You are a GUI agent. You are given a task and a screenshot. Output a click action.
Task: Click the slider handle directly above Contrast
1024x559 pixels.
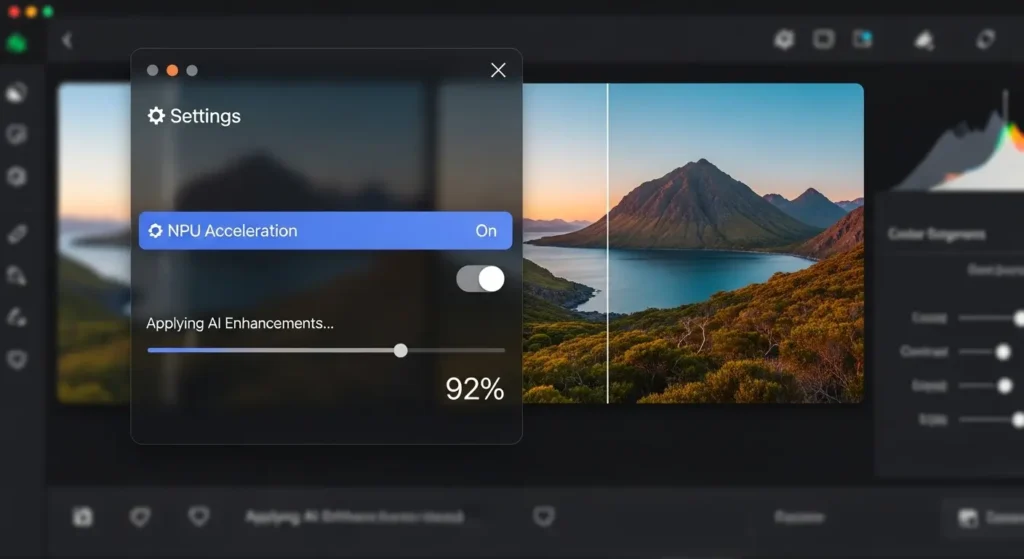pyautogui.click(x=1018, y=318)
